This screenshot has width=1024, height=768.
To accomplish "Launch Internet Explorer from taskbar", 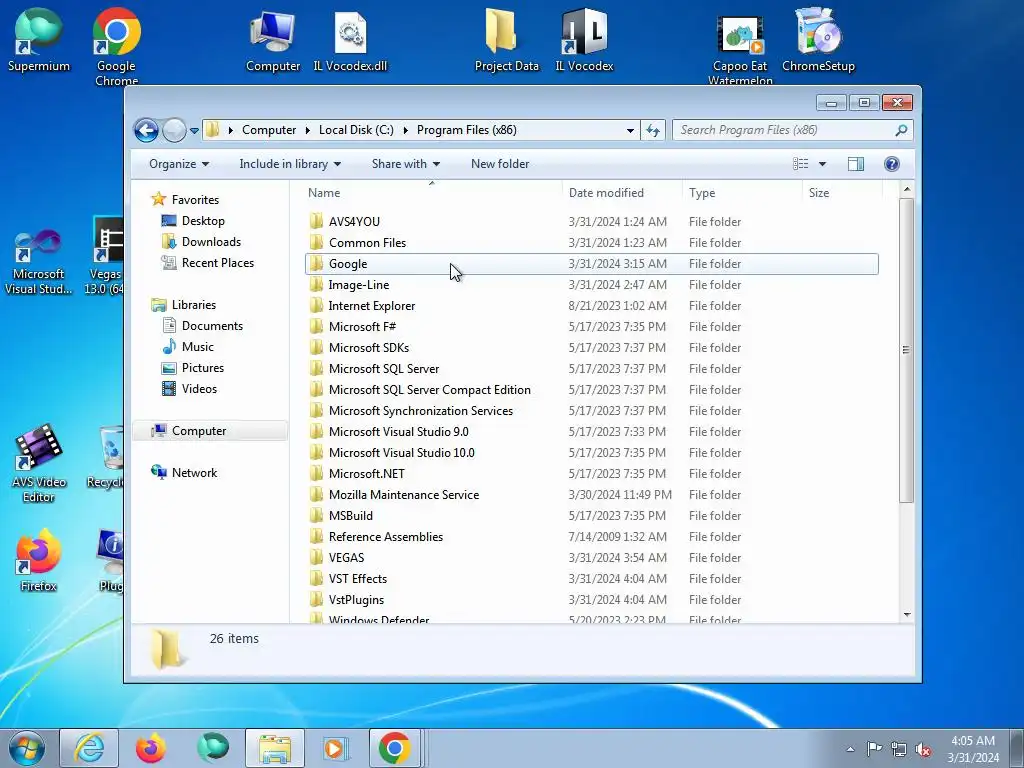I will [89, 748].
